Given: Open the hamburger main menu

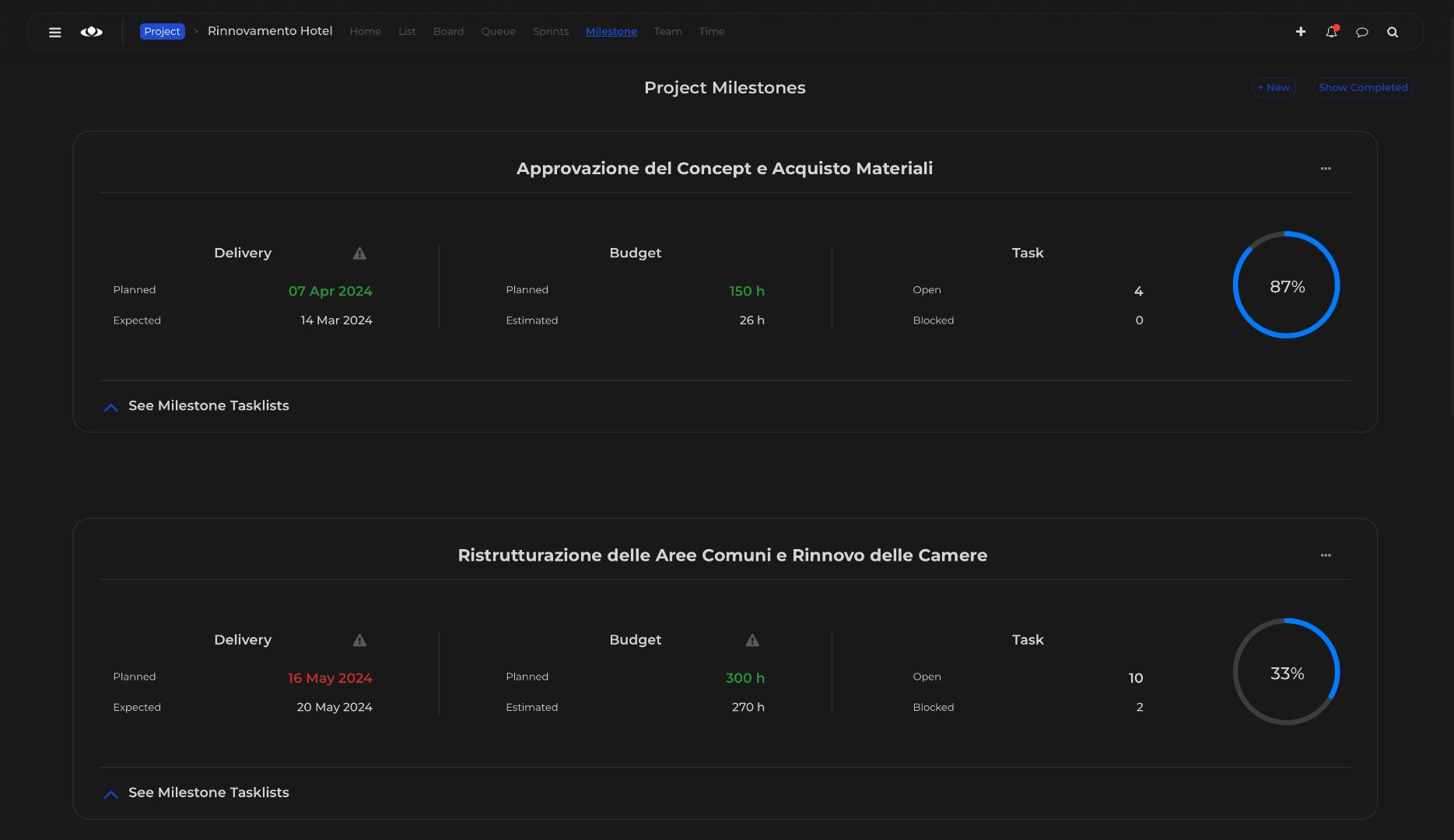Looking at the screenshot, I should (55, 32).
